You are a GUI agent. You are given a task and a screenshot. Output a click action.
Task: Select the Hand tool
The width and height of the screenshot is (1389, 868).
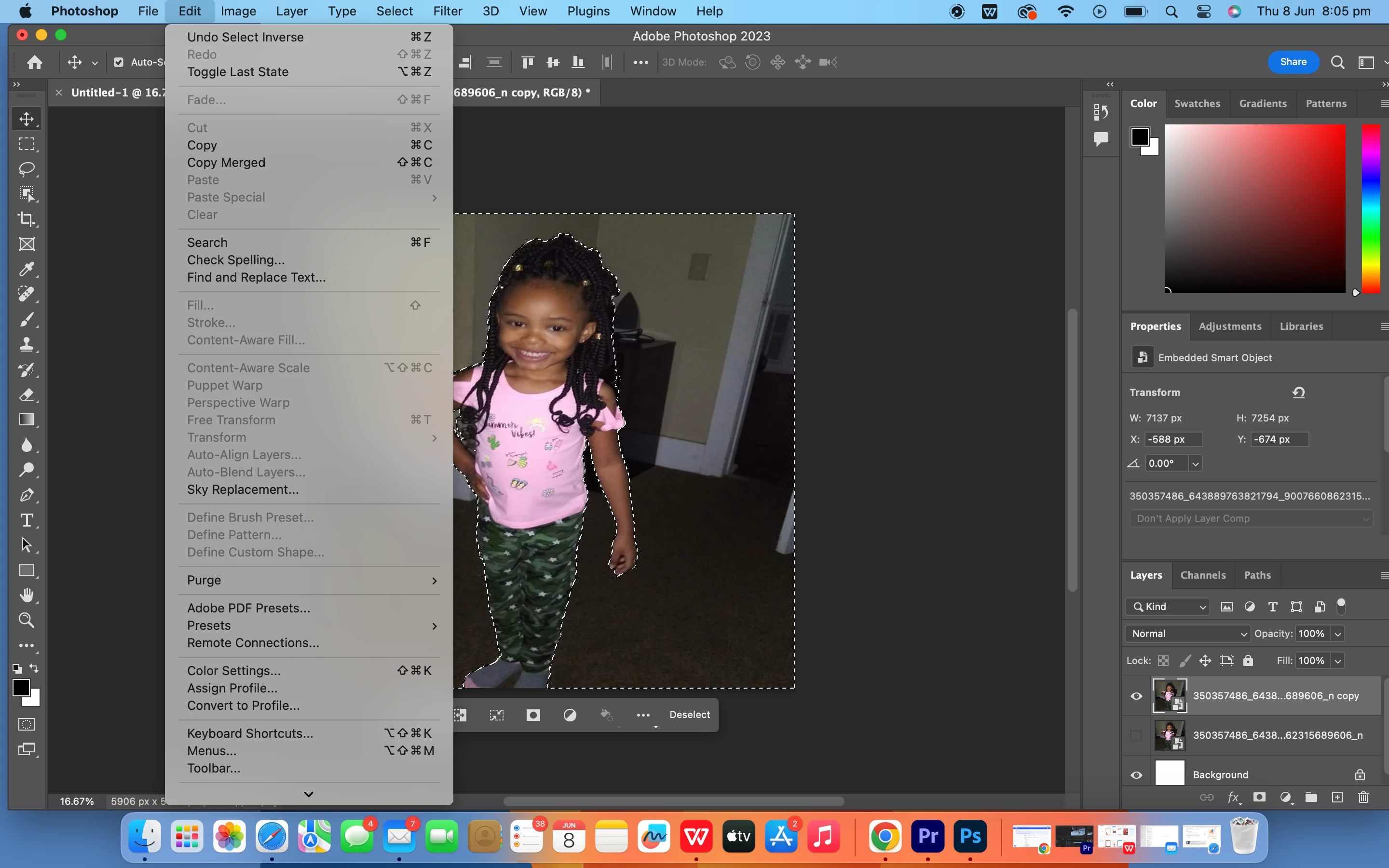27,595
